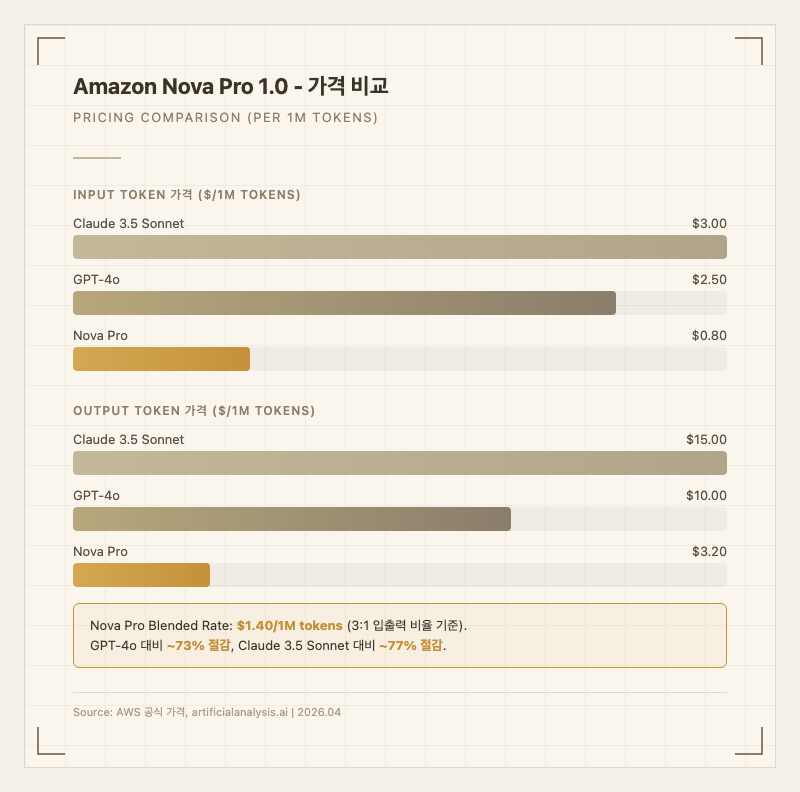Click the $2.50 price for GPT-4o

pos(709,280)
